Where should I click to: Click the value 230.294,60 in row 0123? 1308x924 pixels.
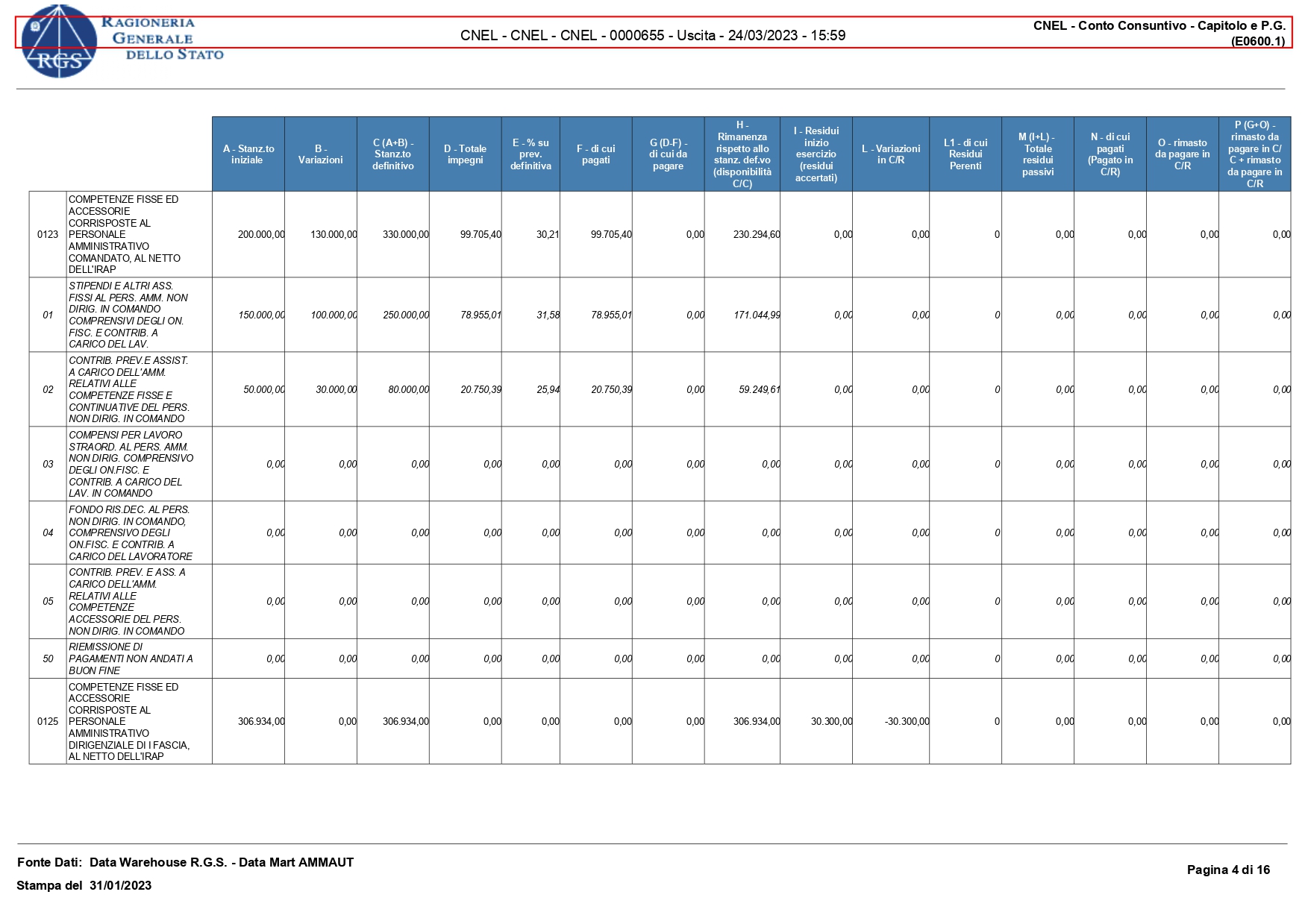coord(756,235)
